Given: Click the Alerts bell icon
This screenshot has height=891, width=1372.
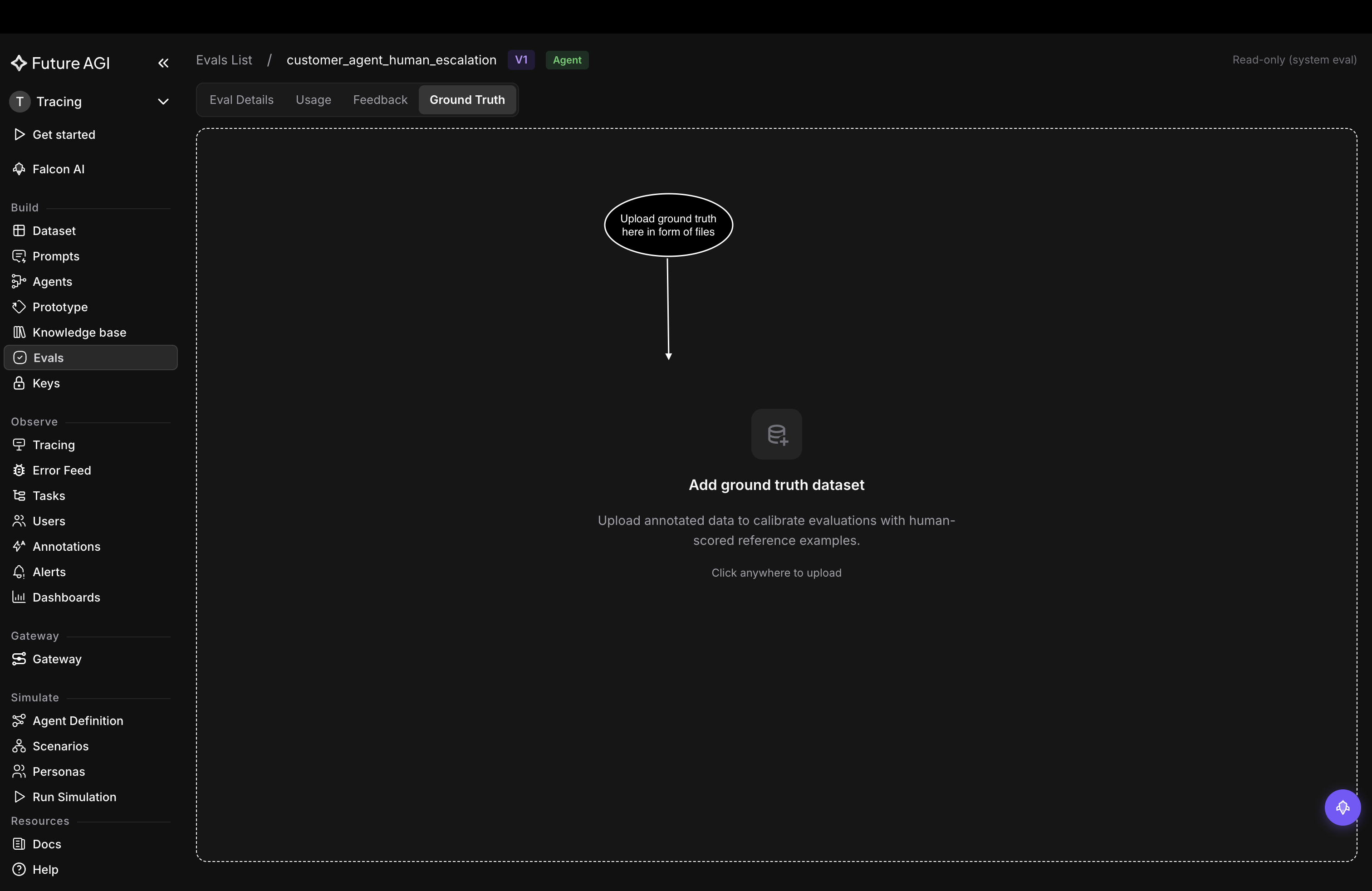Looking at the screenshot, I should point(19,572).
